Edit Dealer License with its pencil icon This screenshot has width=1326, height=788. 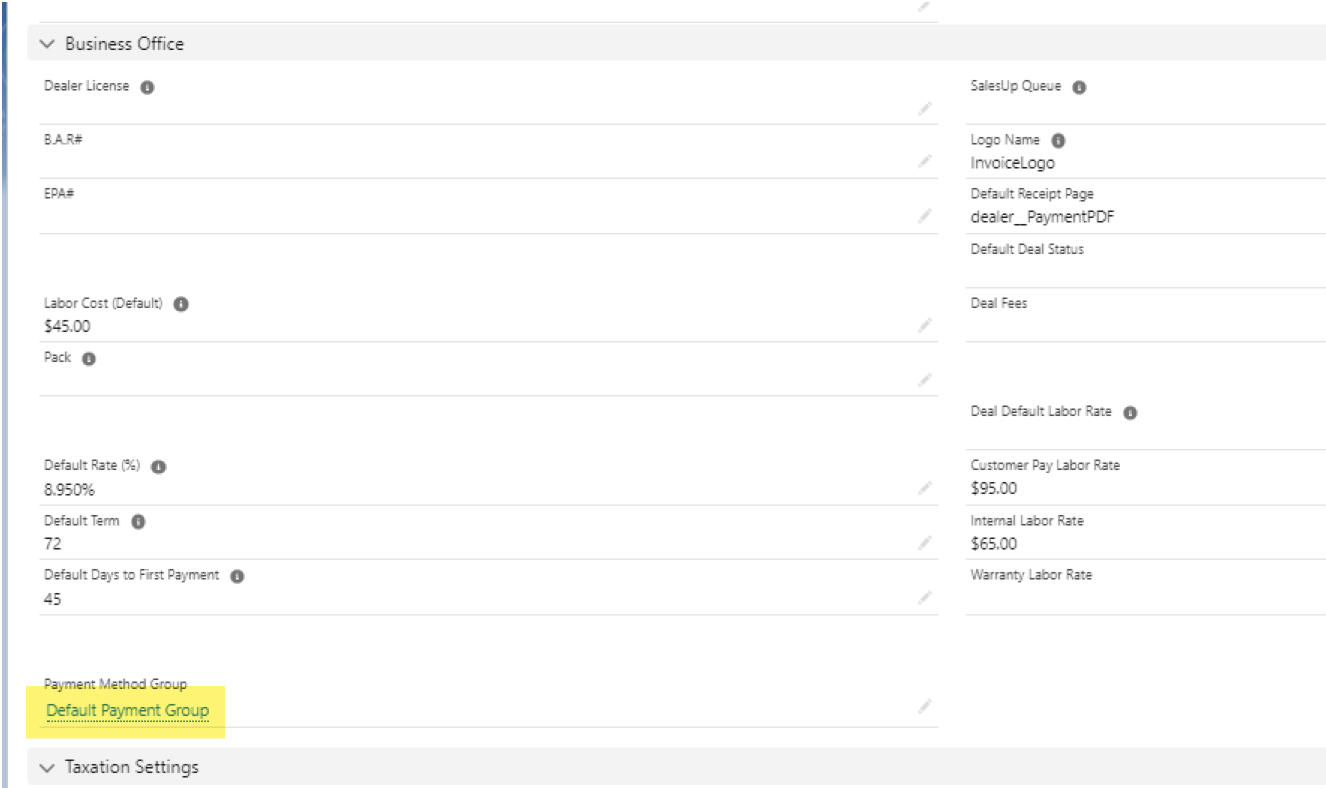tap(925, 107)
